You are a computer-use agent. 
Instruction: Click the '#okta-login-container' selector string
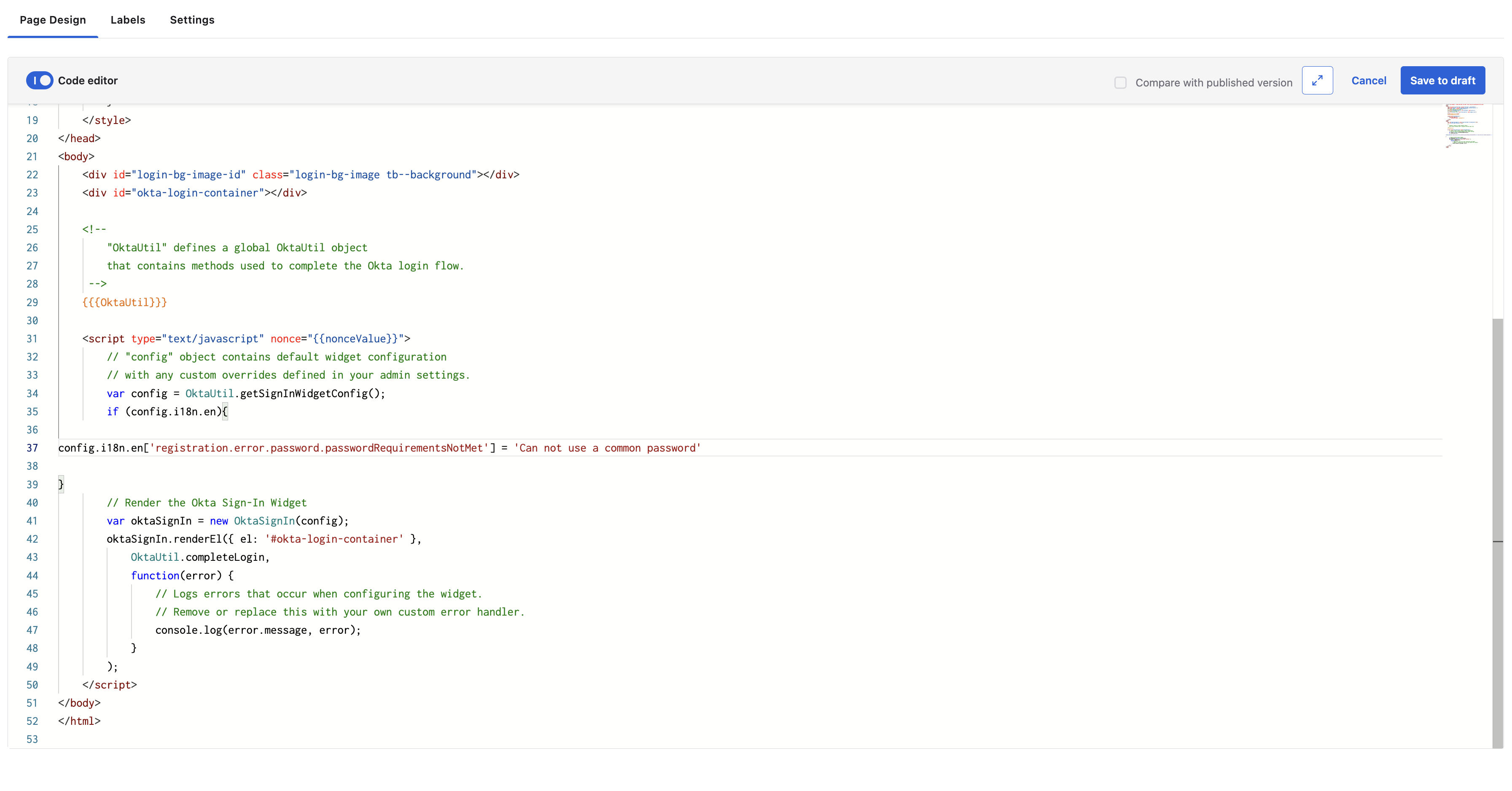click(334, 539)
